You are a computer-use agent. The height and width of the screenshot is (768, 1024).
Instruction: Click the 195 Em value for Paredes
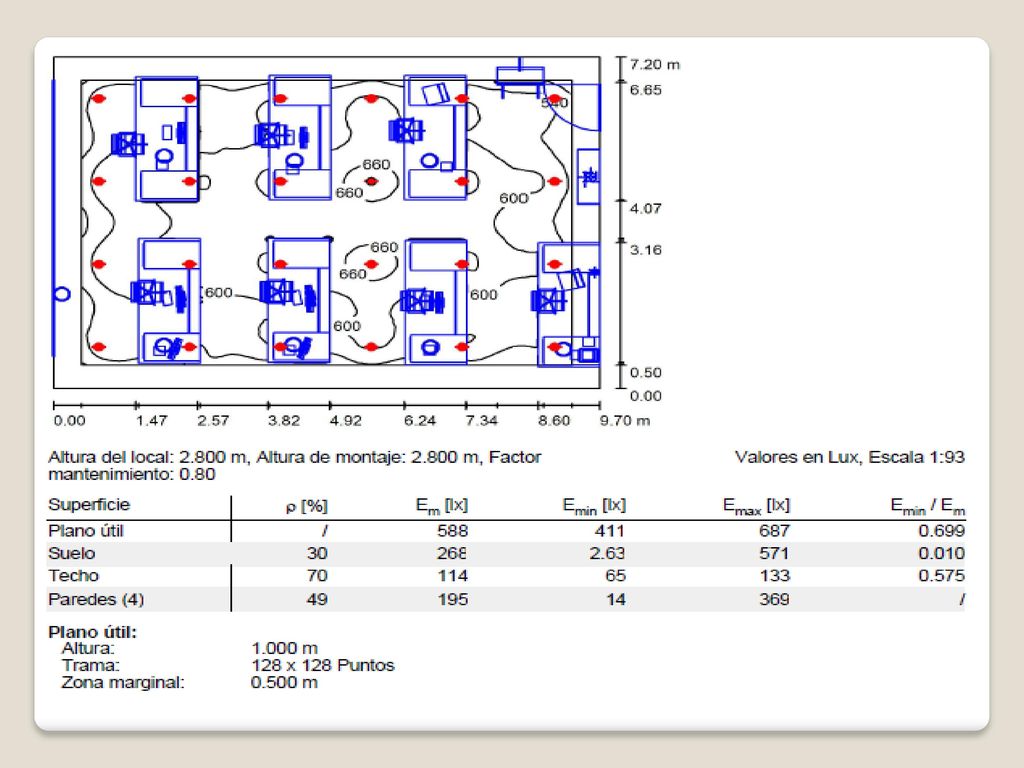(x=453, y=599)
